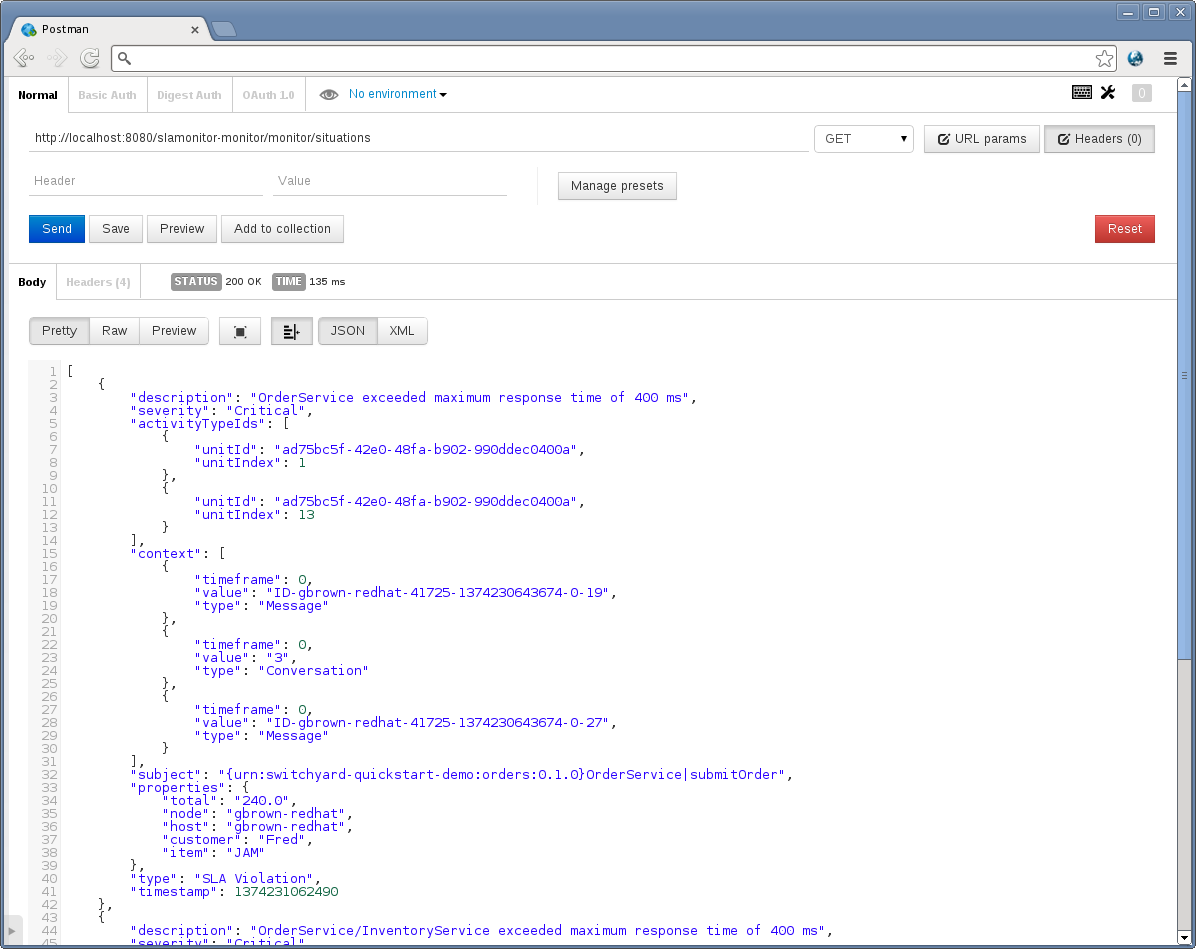
Task: Click the vertical scrollbar down arrow
Action: (x=1184, y=938)
